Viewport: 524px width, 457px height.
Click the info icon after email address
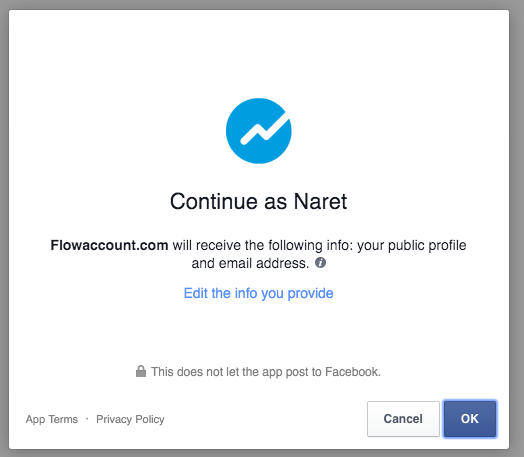(x=320, y=263)
